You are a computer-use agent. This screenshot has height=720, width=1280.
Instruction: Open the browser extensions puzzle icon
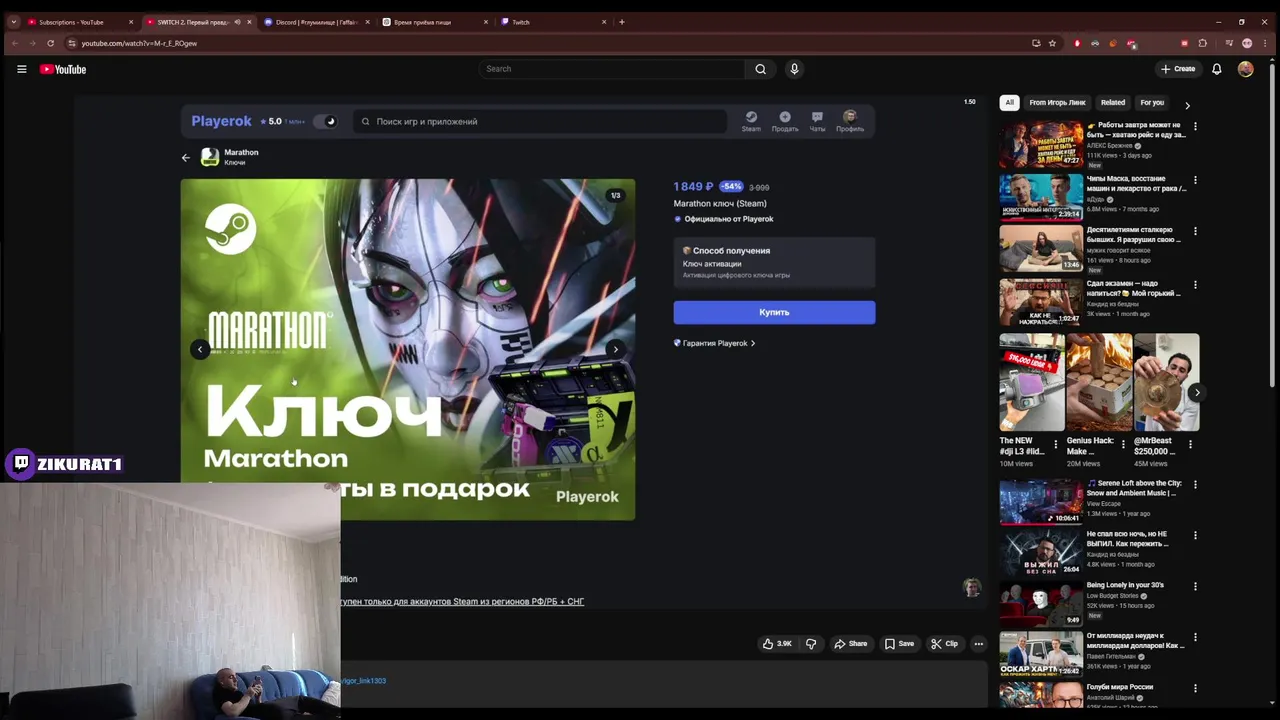coord(1202,43)
